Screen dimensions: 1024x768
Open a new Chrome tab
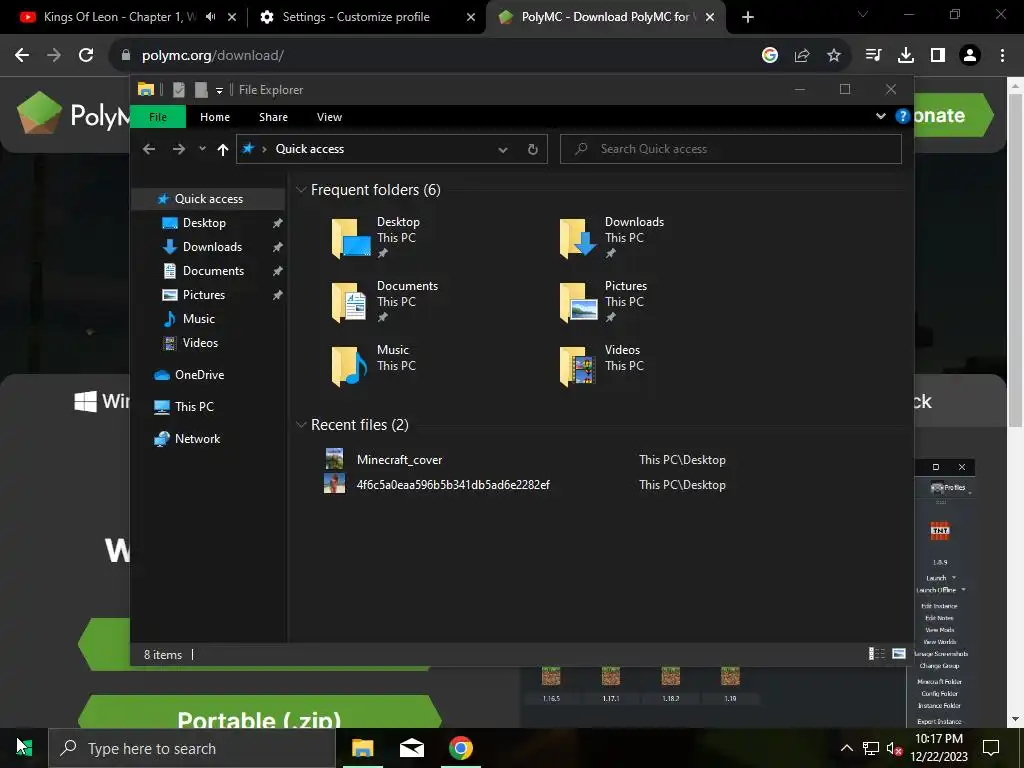tap(748, 17)
